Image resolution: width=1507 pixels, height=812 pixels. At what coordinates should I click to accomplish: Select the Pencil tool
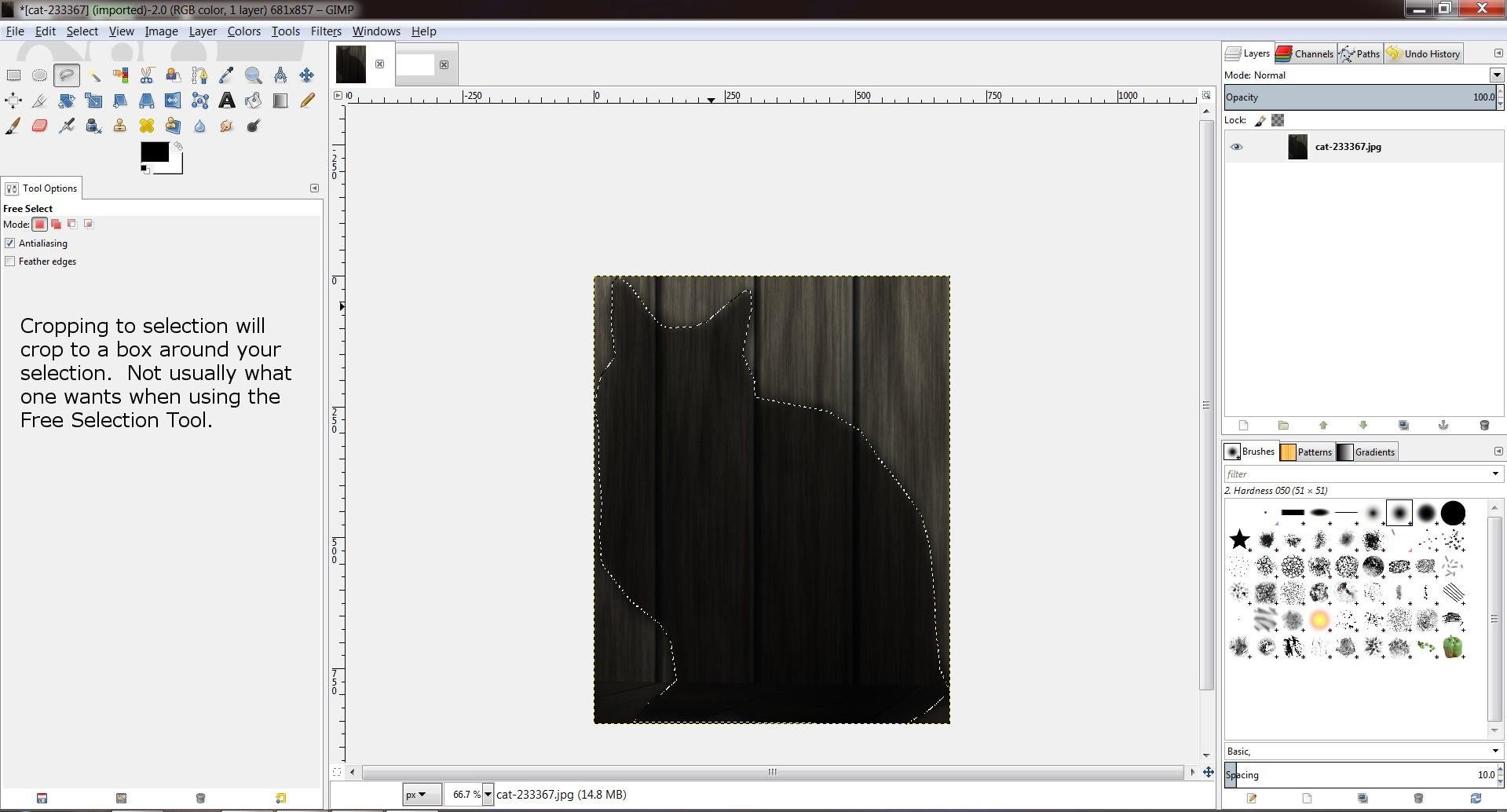(307, 101)
